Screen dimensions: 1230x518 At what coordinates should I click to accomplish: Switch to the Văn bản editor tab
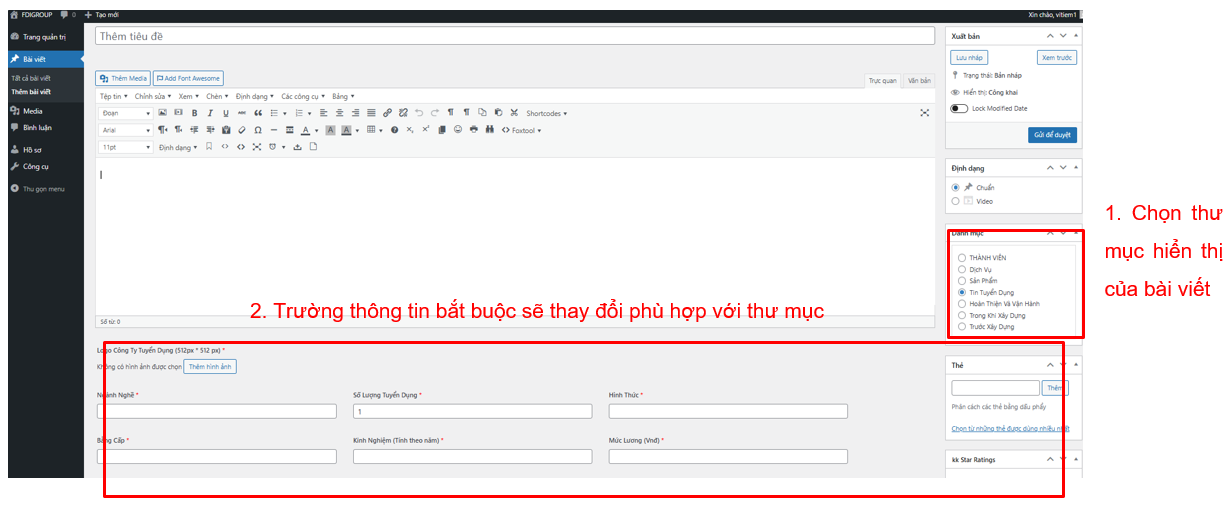pyautogui.click(x=919, y=80)
